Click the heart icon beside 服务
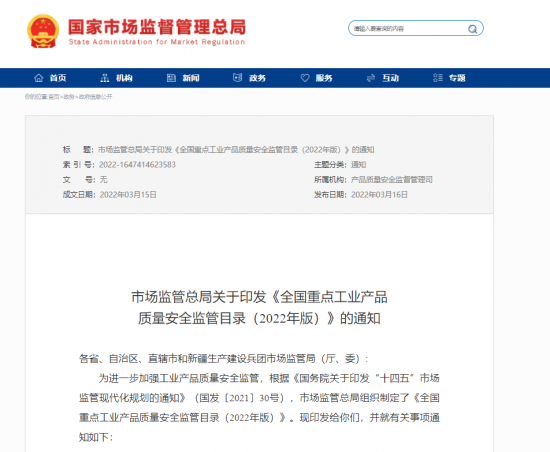The width and height of the screenshot is (550, 452). pyautogui.click(x=305, y=78)
